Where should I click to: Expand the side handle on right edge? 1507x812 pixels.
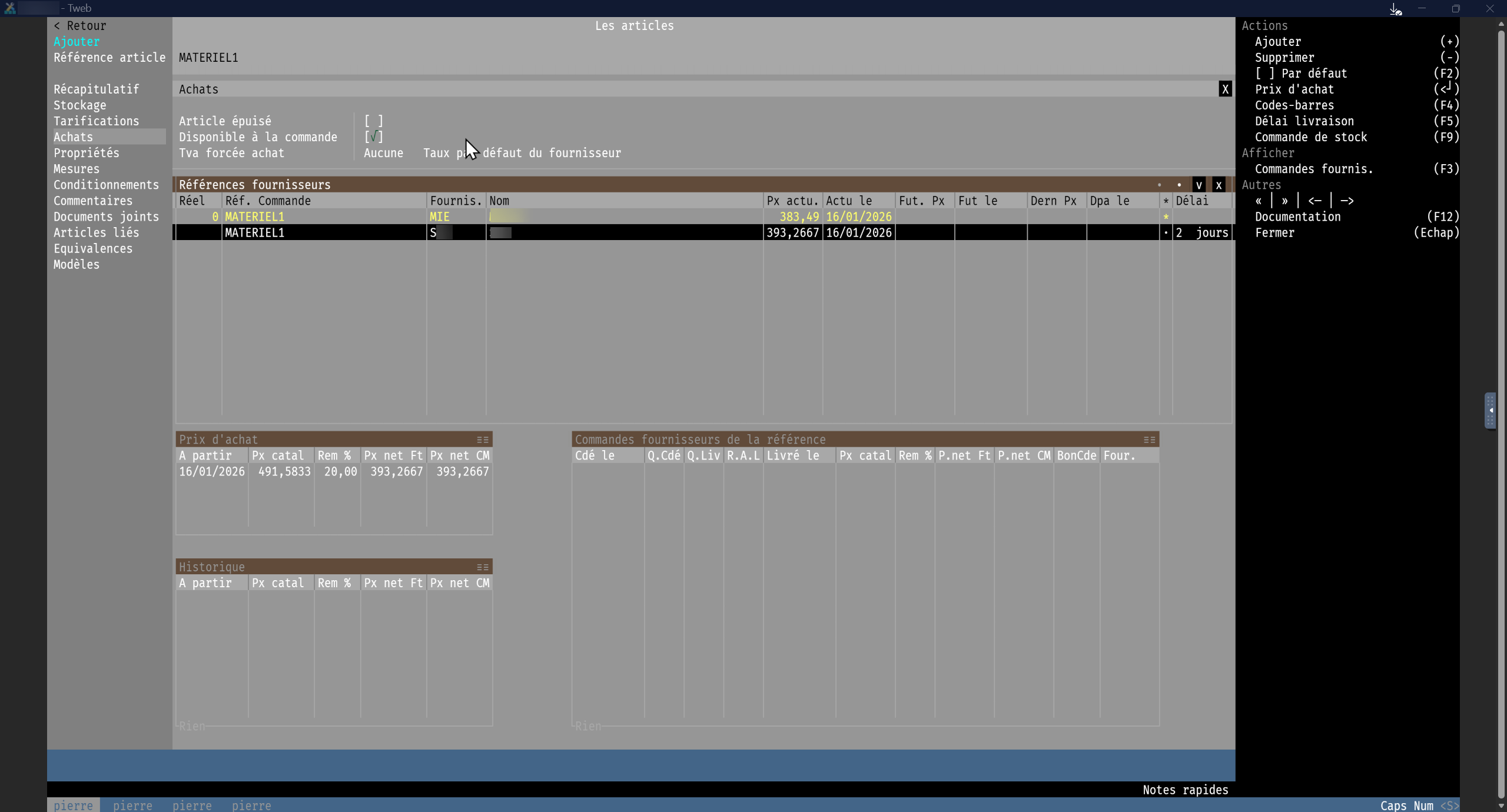[x=1490, y=411]
